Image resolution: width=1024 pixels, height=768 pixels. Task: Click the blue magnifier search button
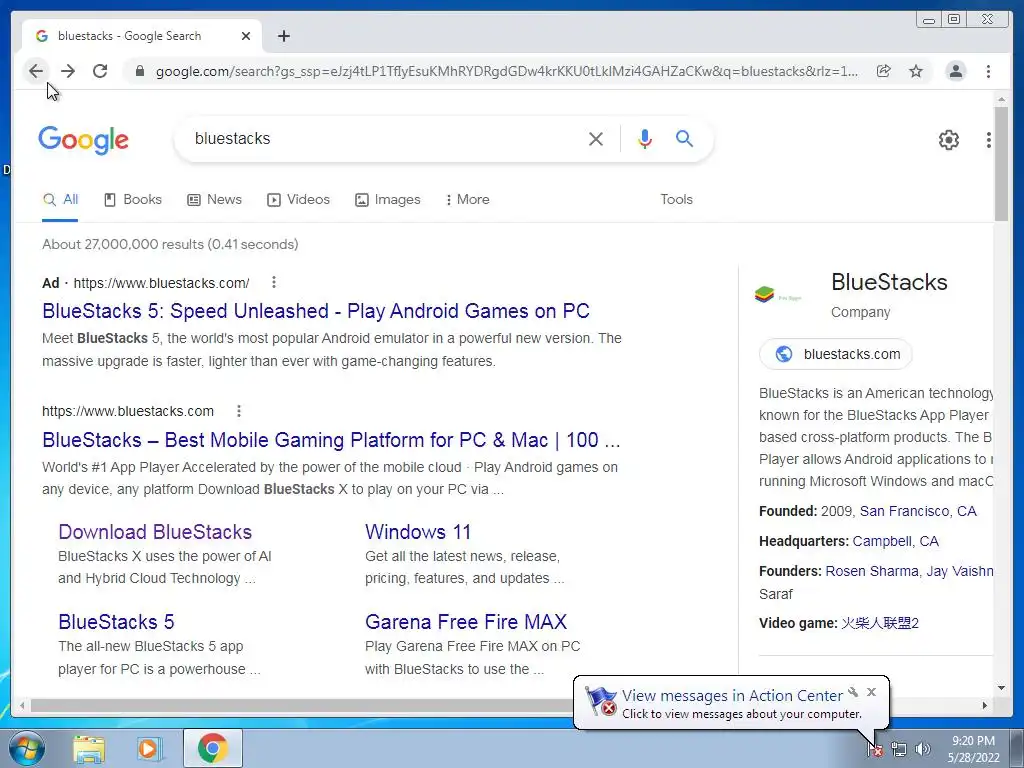click(684, 138)
